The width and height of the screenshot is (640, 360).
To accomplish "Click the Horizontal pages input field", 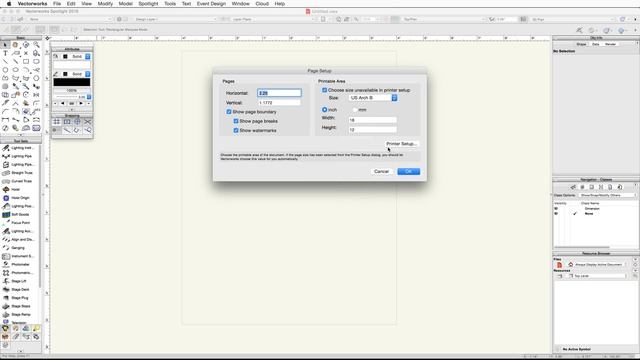I will (x=279, y=93).
